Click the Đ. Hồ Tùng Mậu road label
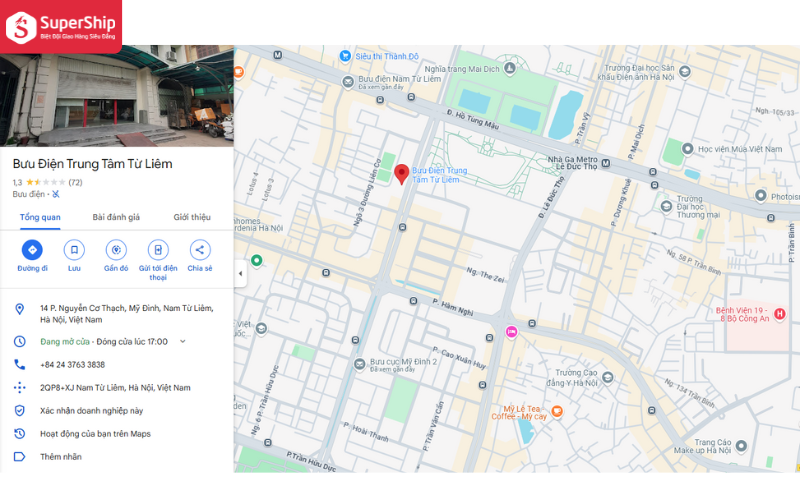Image resolution: width=800 pixels, height=500 pixels. tap(473, 119)
